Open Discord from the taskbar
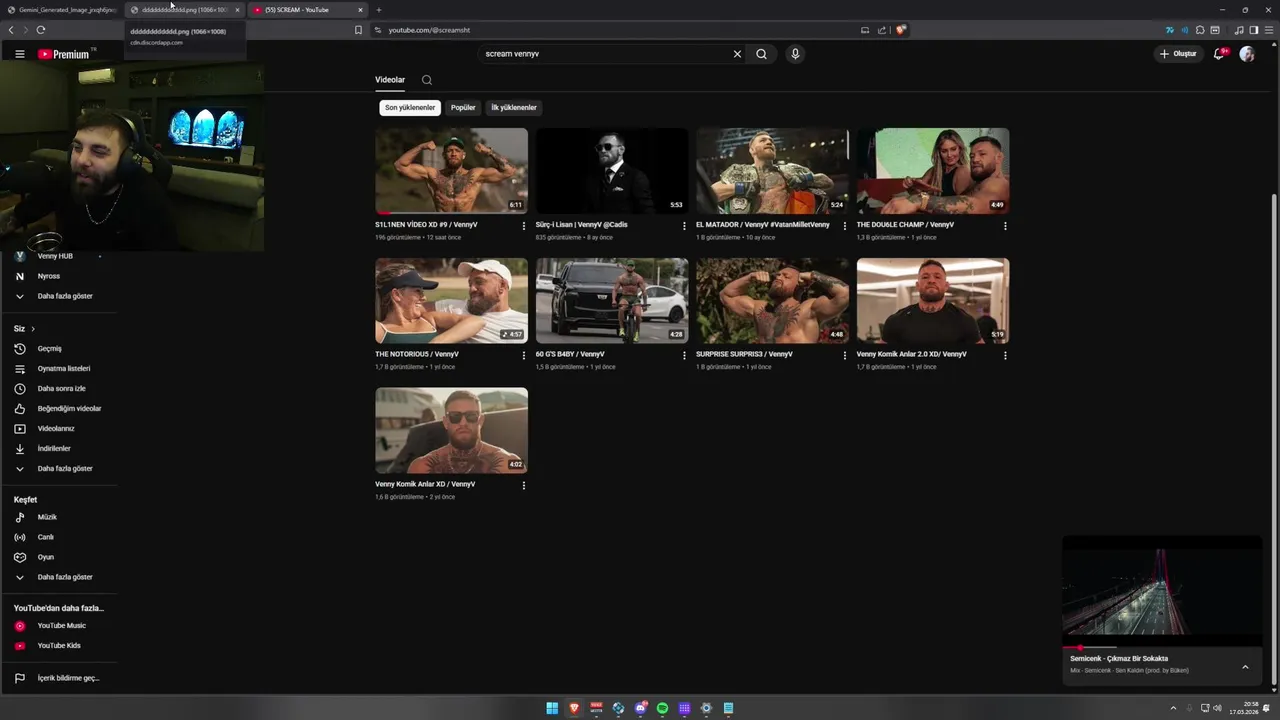This screenshot has height=720, width=1280. tap(640, 708)
